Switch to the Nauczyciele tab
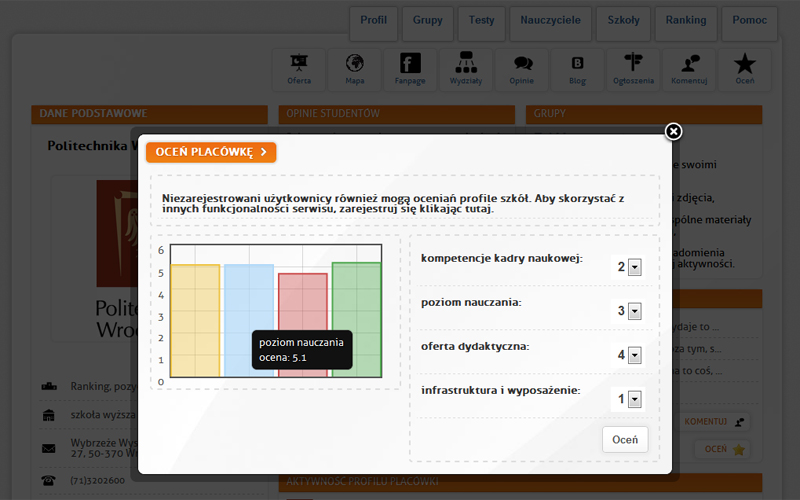800x500 pixels. click(550, 20)
